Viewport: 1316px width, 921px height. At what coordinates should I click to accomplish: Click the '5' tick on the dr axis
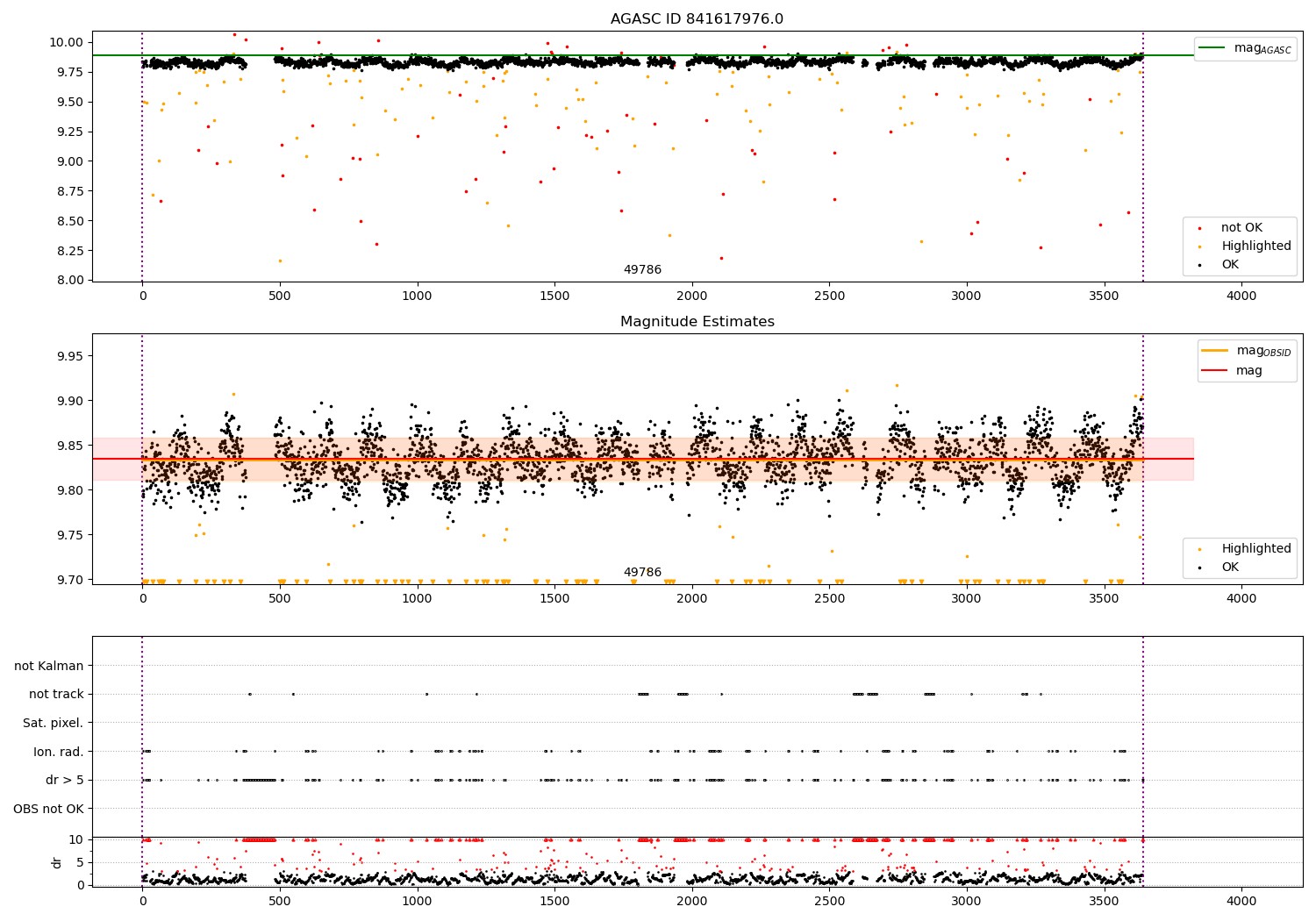pos(81,862)
